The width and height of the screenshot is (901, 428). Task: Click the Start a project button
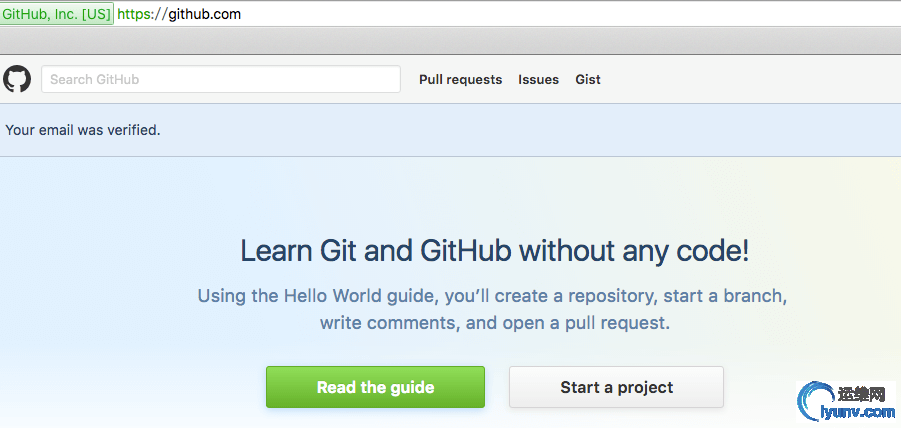coord(616,387)
